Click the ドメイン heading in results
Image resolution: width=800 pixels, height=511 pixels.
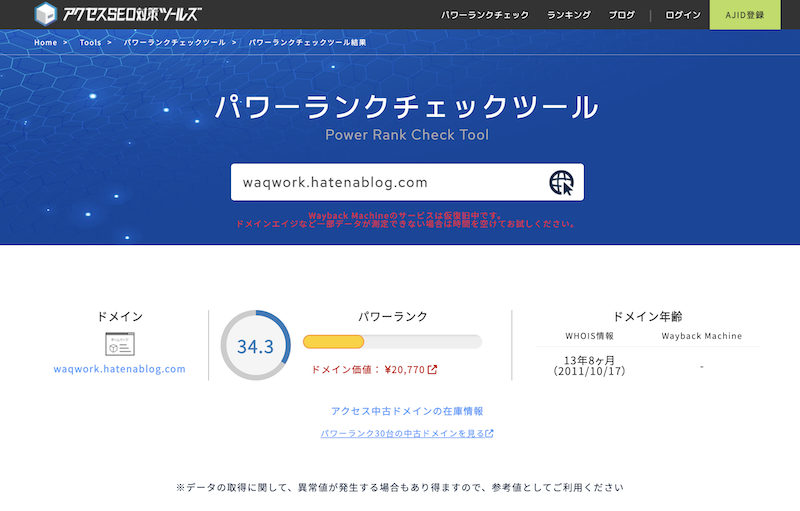[x=120, y=317]
